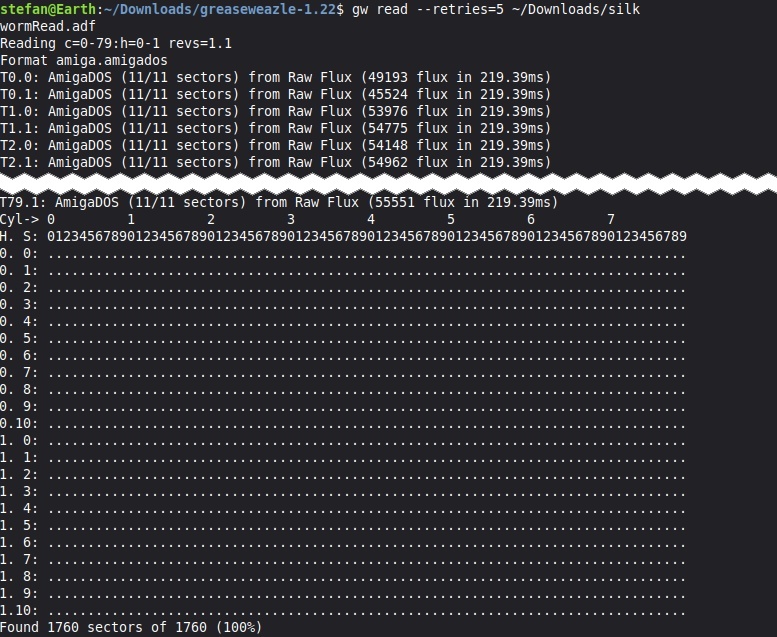Click the sector map row labeled "0. 4:"
The height and width of the screenshot is (637, 777).
(343, 322)
